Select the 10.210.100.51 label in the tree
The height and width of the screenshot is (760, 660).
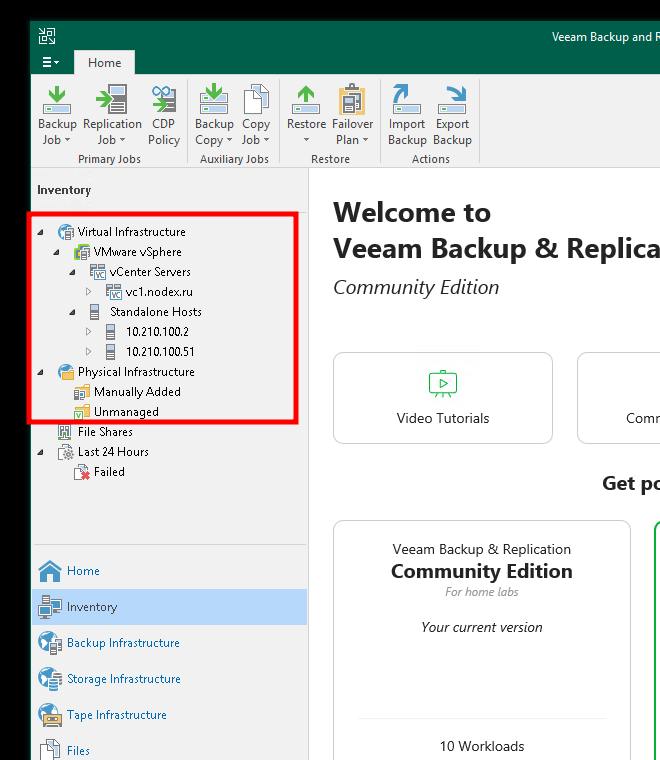click(x=160, y=352)
